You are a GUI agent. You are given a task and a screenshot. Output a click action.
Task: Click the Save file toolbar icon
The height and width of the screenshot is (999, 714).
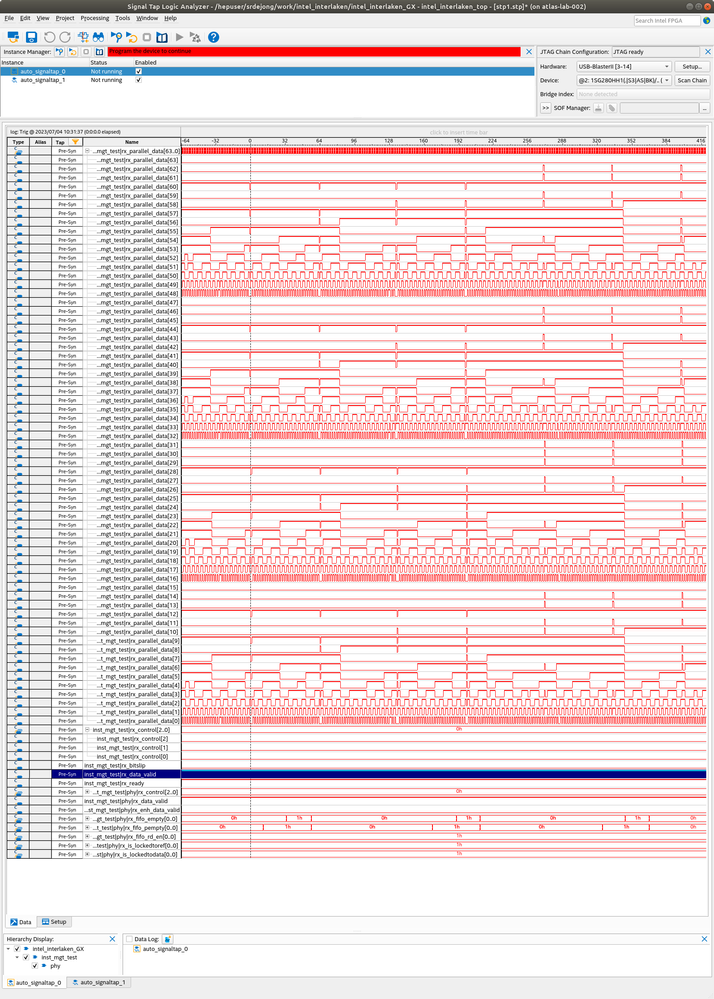click(x=31, y=37)
